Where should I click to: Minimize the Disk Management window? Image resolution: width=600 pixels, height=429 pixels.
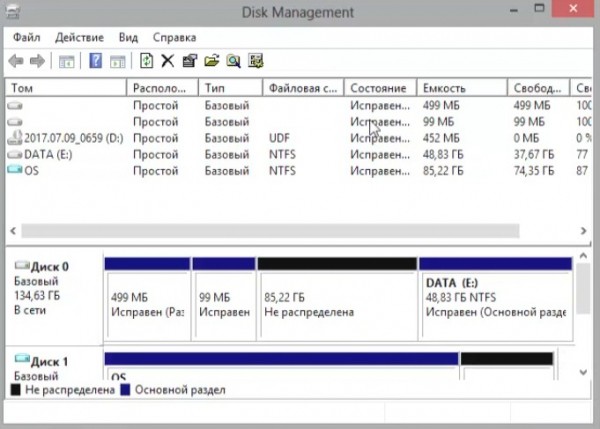[514, 10]
